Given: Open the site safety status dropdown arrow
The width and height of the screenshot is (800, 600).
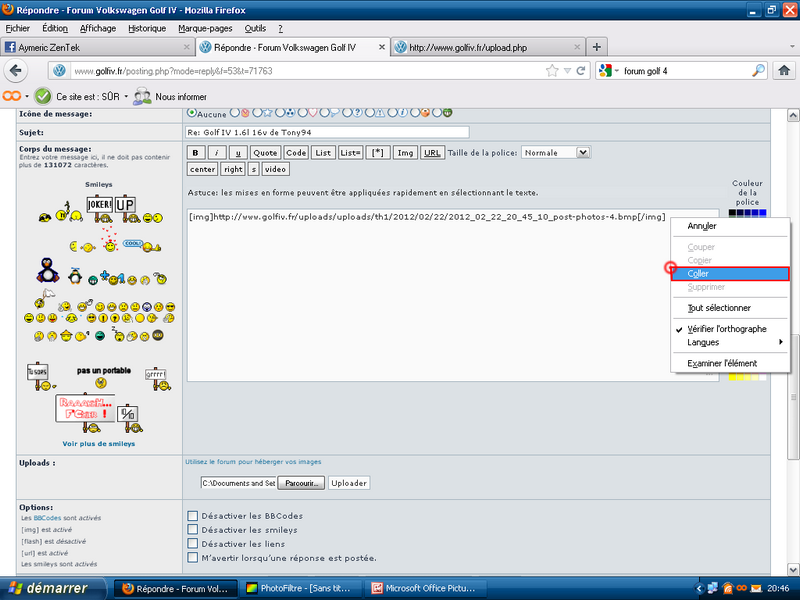Looking at the screenshot, I should click(126, 96).
